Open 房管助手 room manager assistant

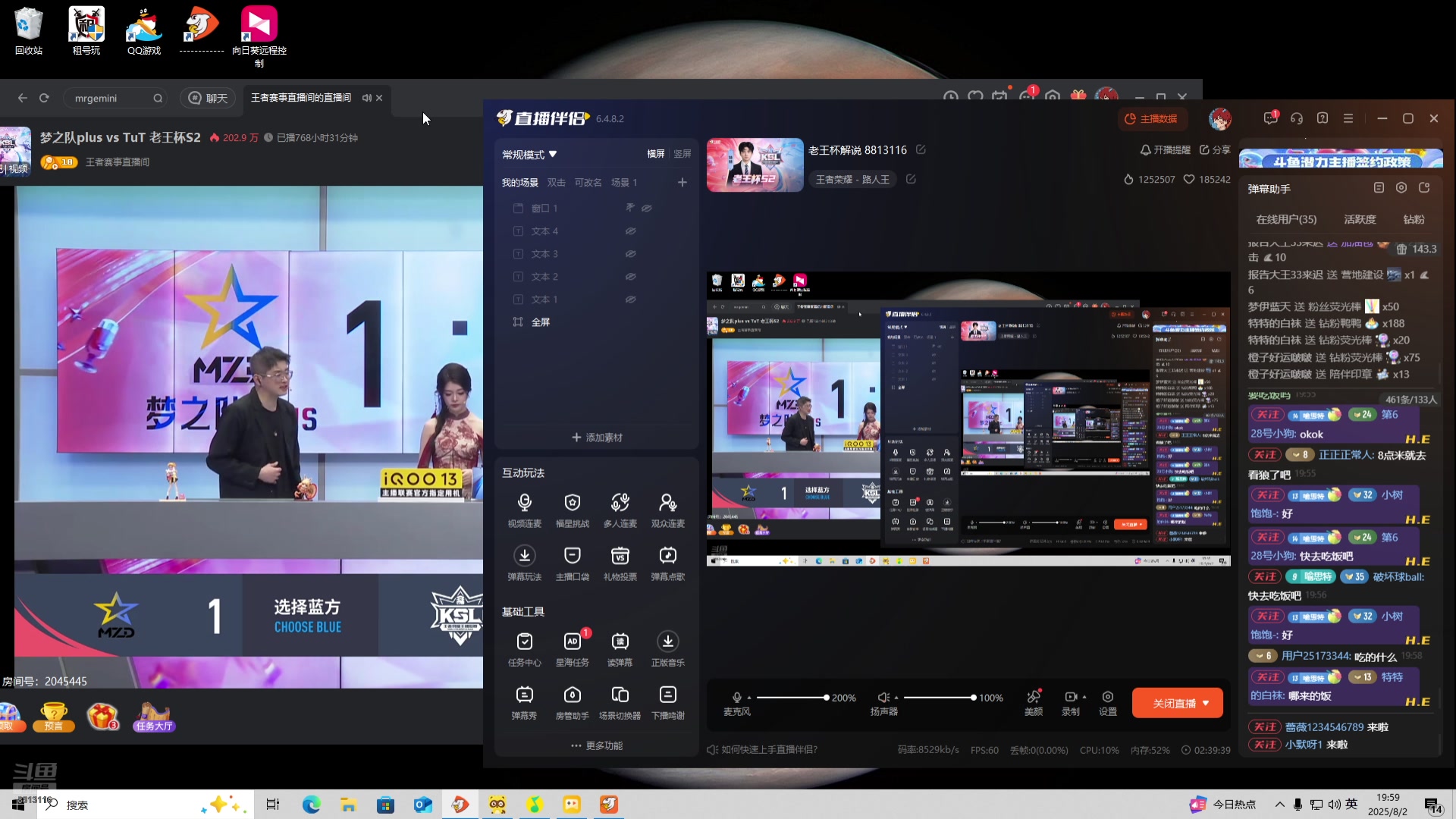pos(573,701)
